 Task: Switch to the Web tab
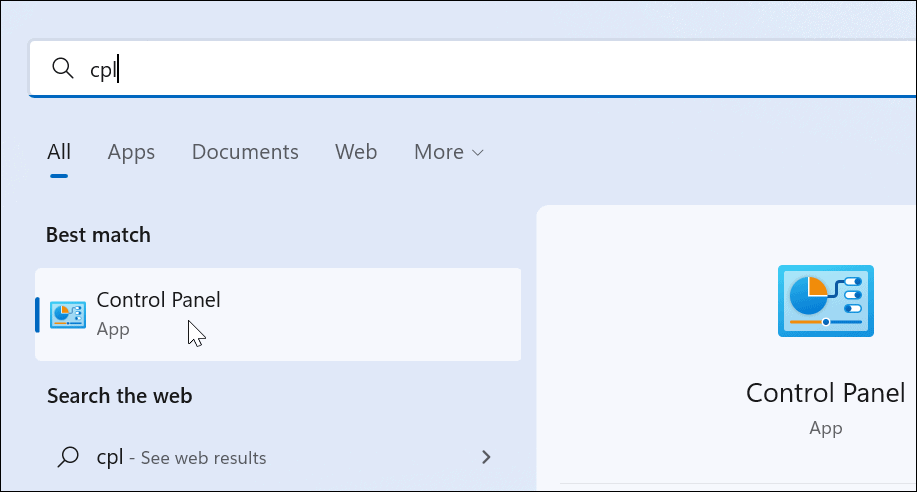tap(356, 152)
